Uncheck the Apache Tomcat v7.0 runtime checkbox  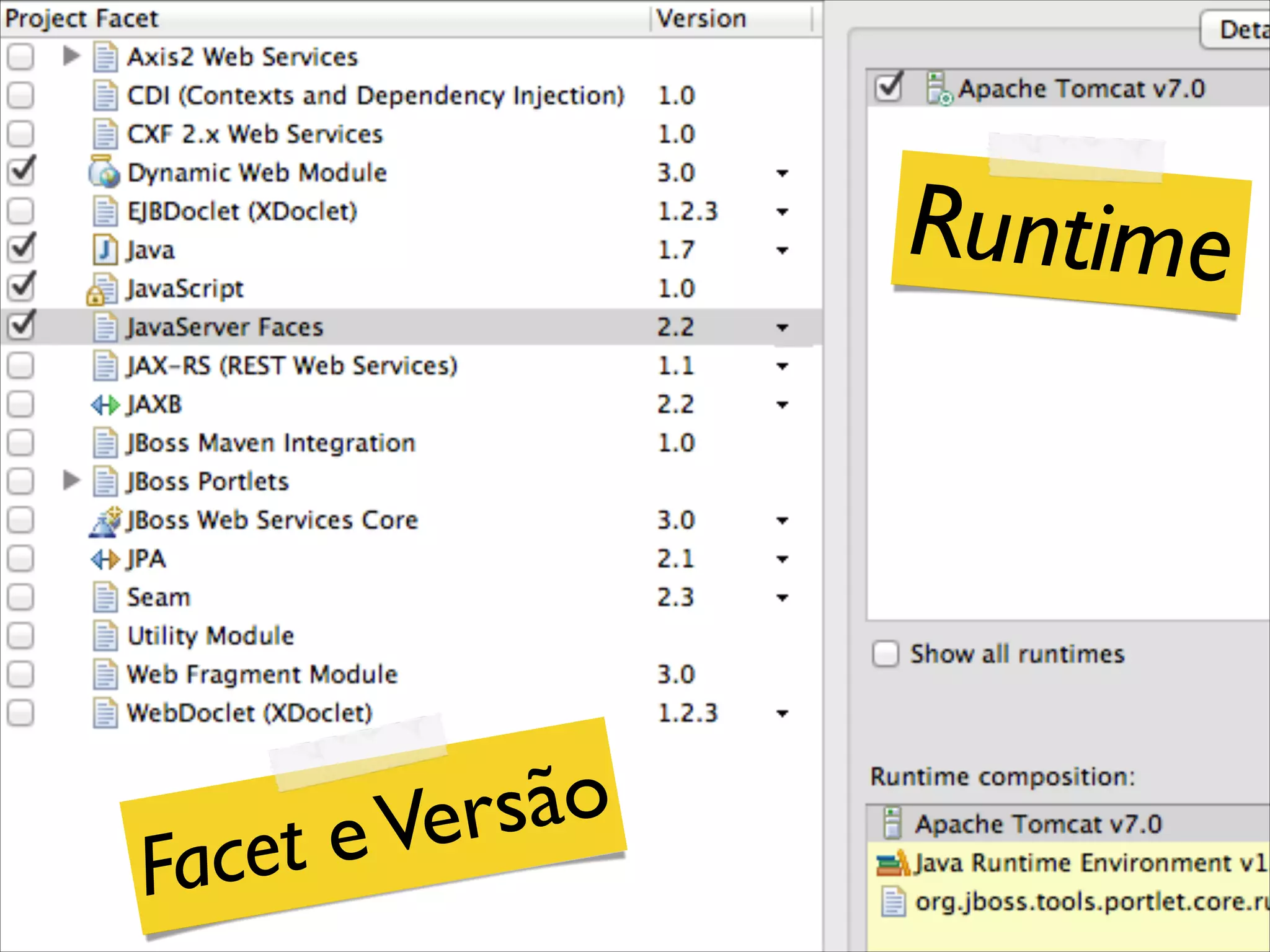(x=889, y=87)
